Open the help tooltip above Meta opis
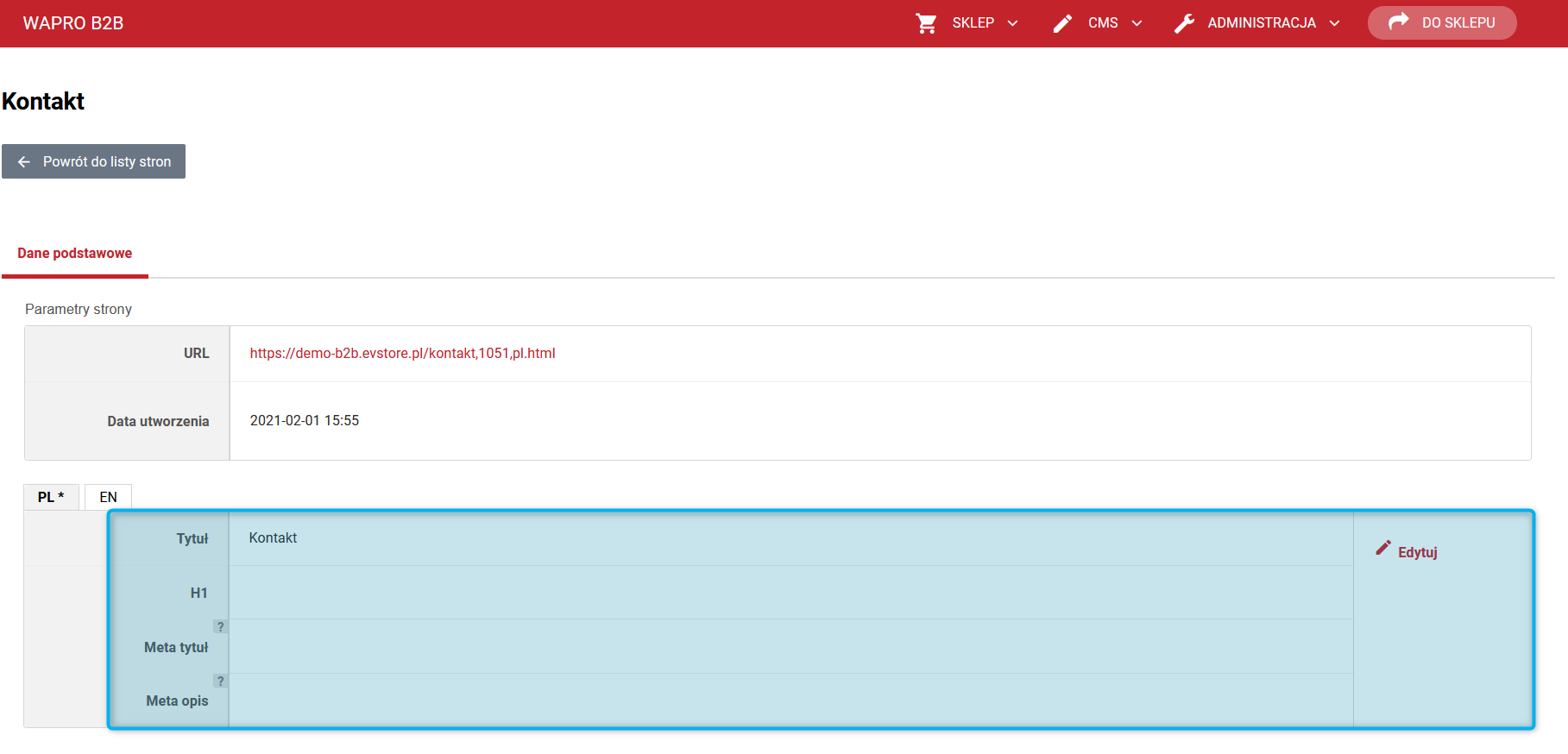This screenshot has width=1568, height=754. click(x=220, y=681)
